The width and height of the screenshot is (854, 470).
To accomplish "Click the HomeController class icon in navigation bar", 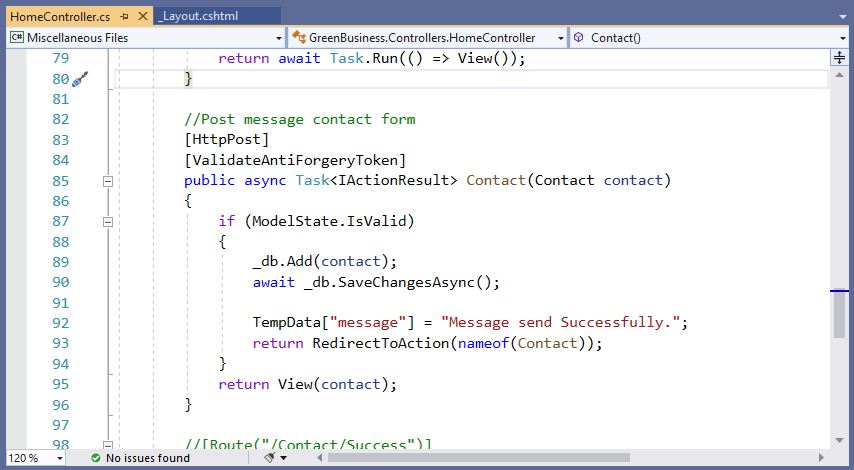I will click(x=298, y=38).
